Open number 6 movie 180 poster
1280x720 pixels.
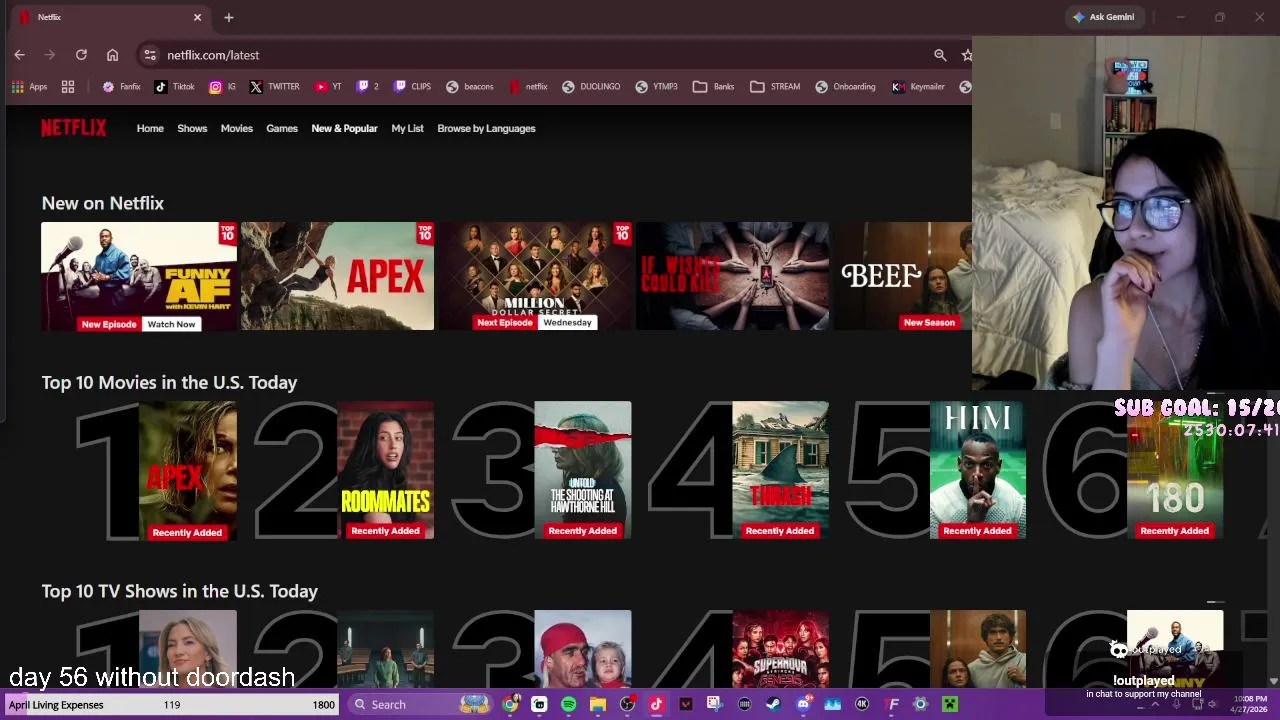point(1175,470)
